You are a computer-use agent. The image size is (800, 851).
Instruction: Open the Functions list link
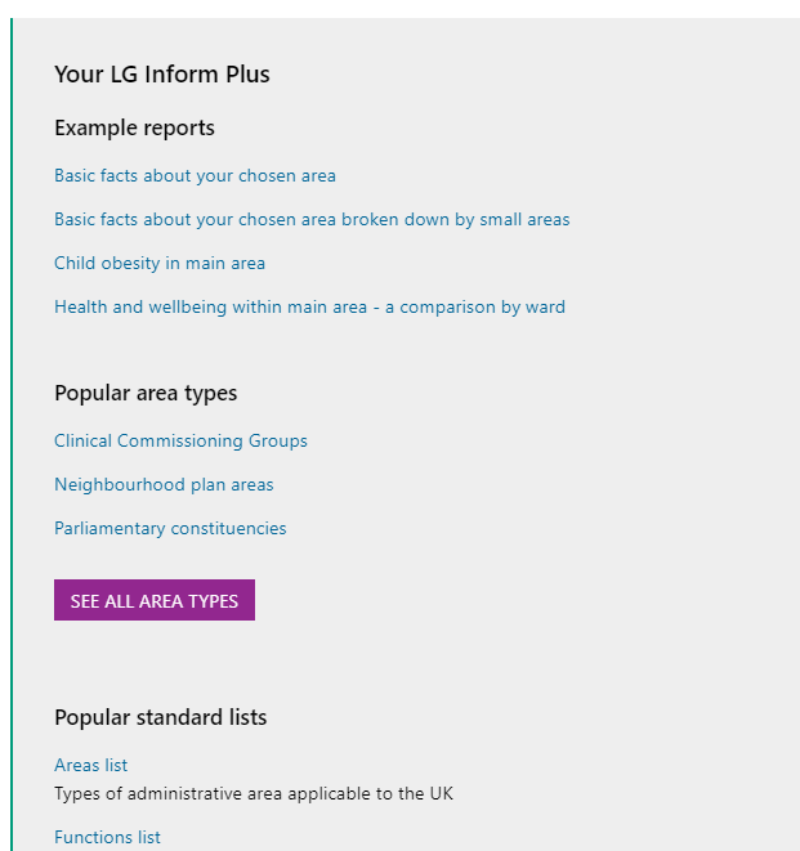tap(107, 837)
